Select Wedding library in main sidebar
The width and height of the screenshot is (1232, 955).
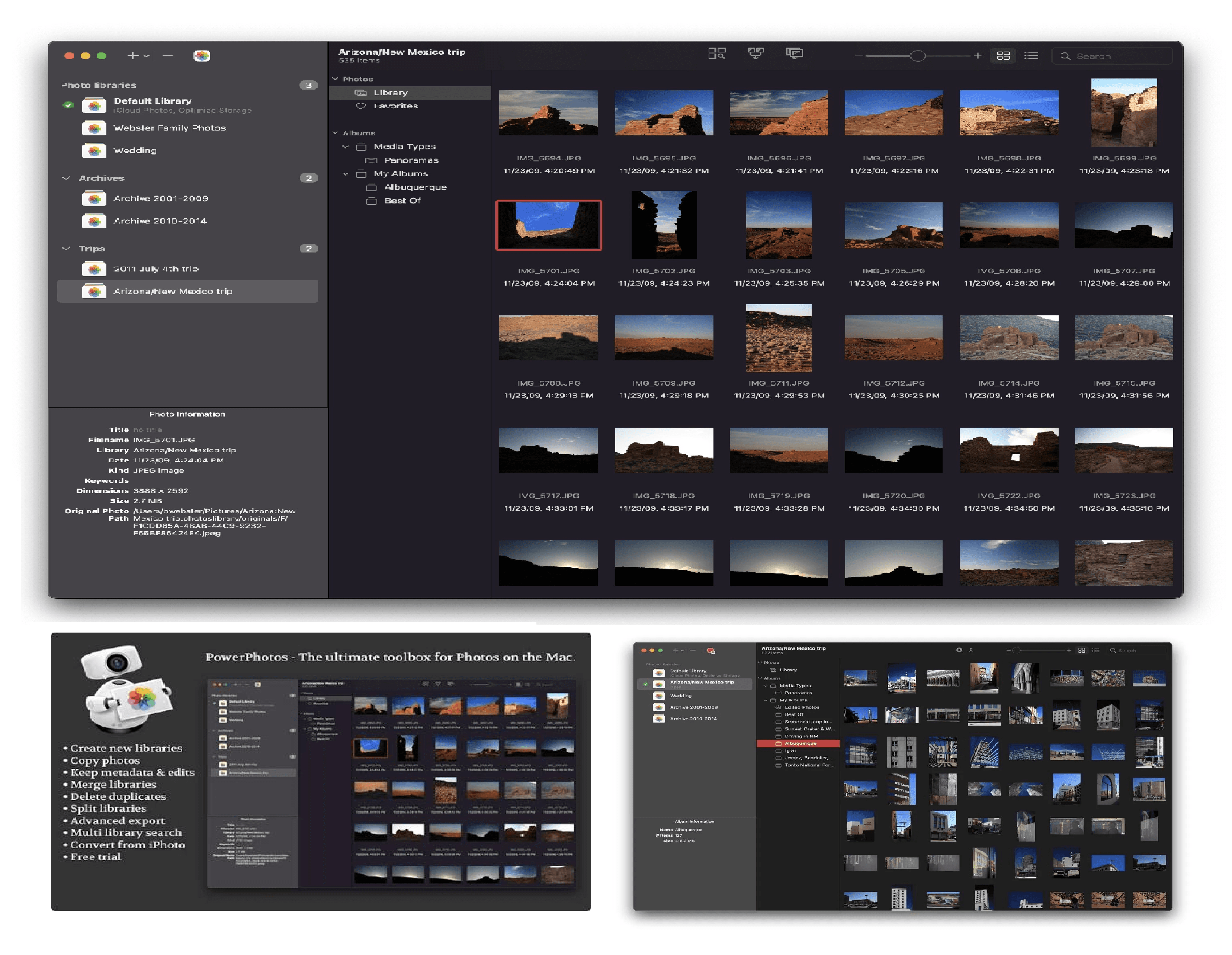point(187,151)
